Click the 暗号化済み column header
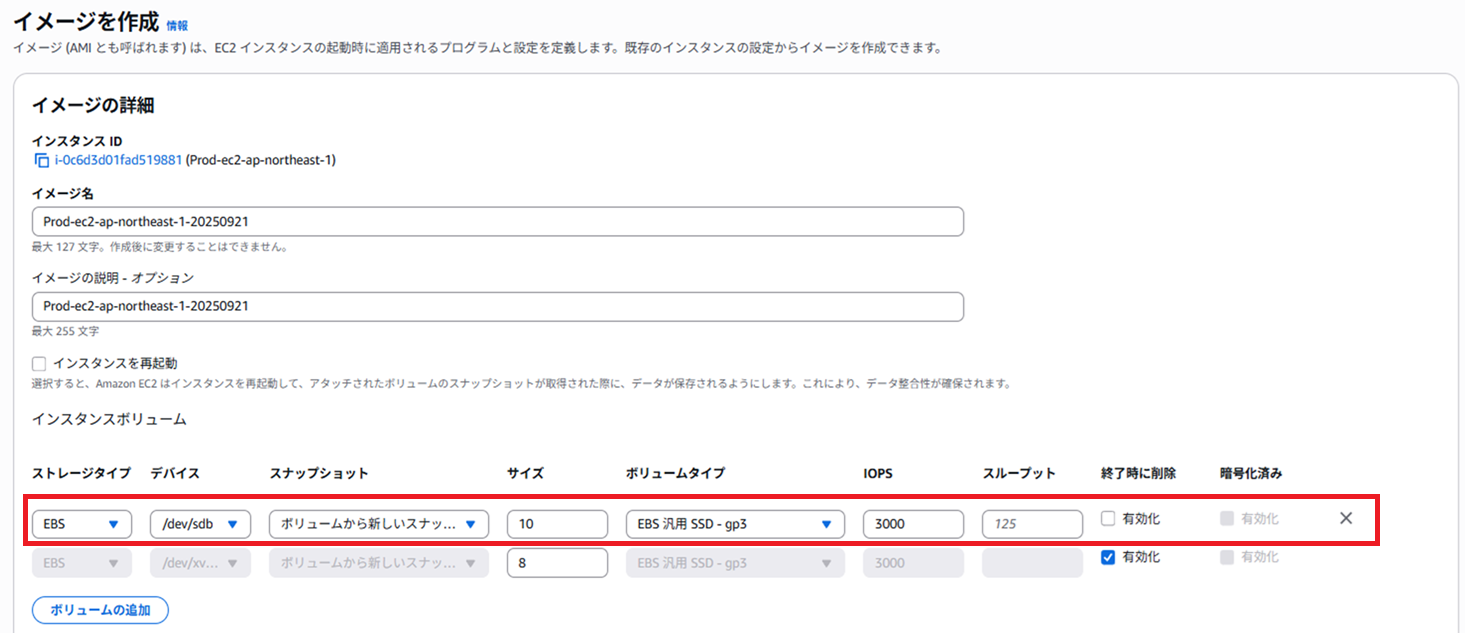This screenshot has height=633, width=1465. [1251, 473]
